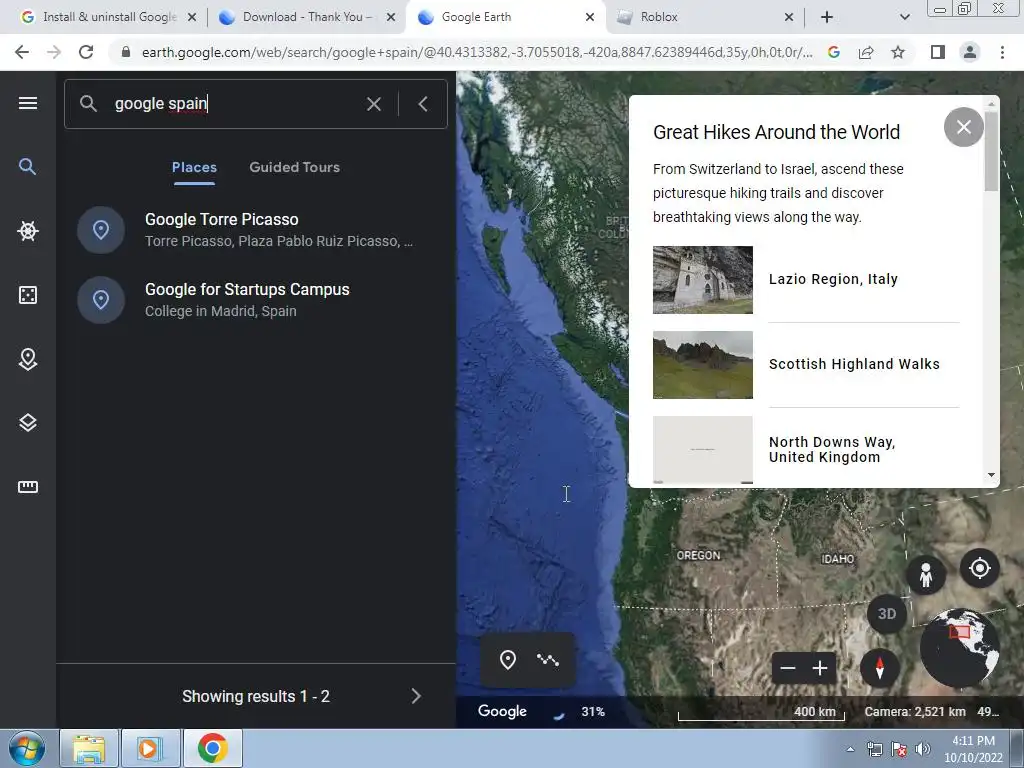
Task: Close the Roblox tab
Action: point(789,17)
